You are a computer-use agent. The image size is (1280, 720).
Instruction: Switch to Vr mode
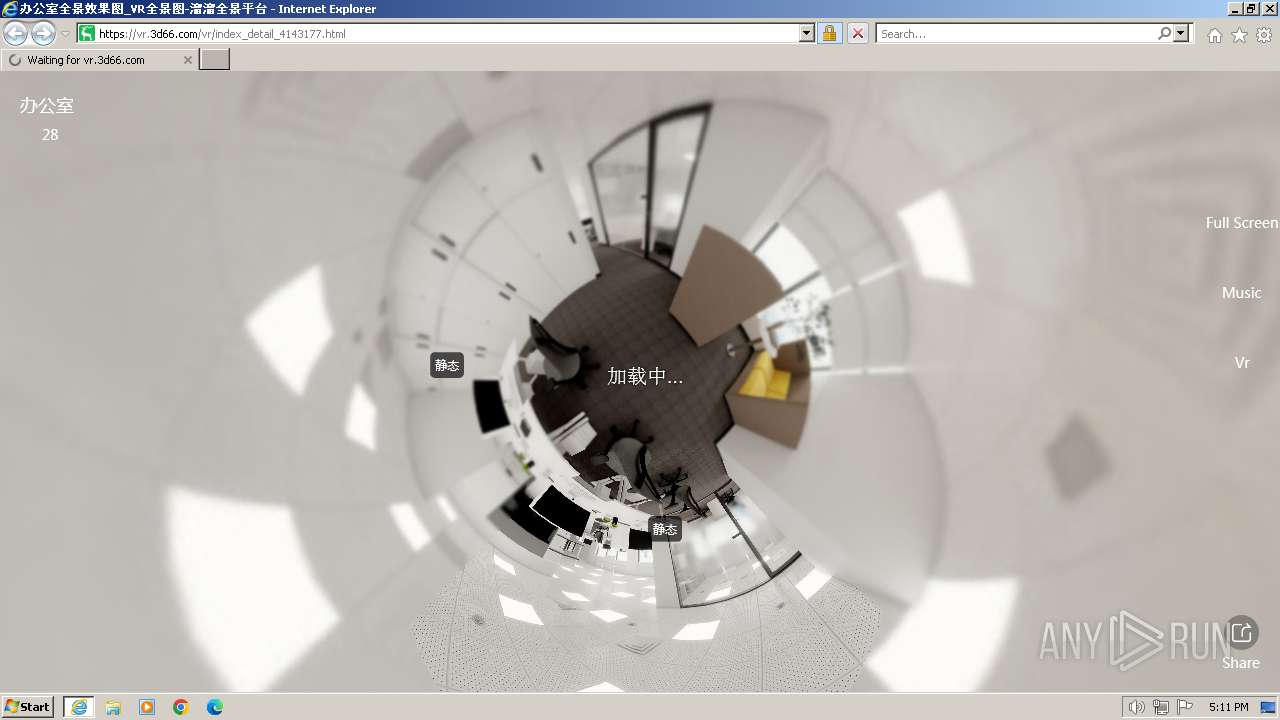click(x=1241, y=362)
